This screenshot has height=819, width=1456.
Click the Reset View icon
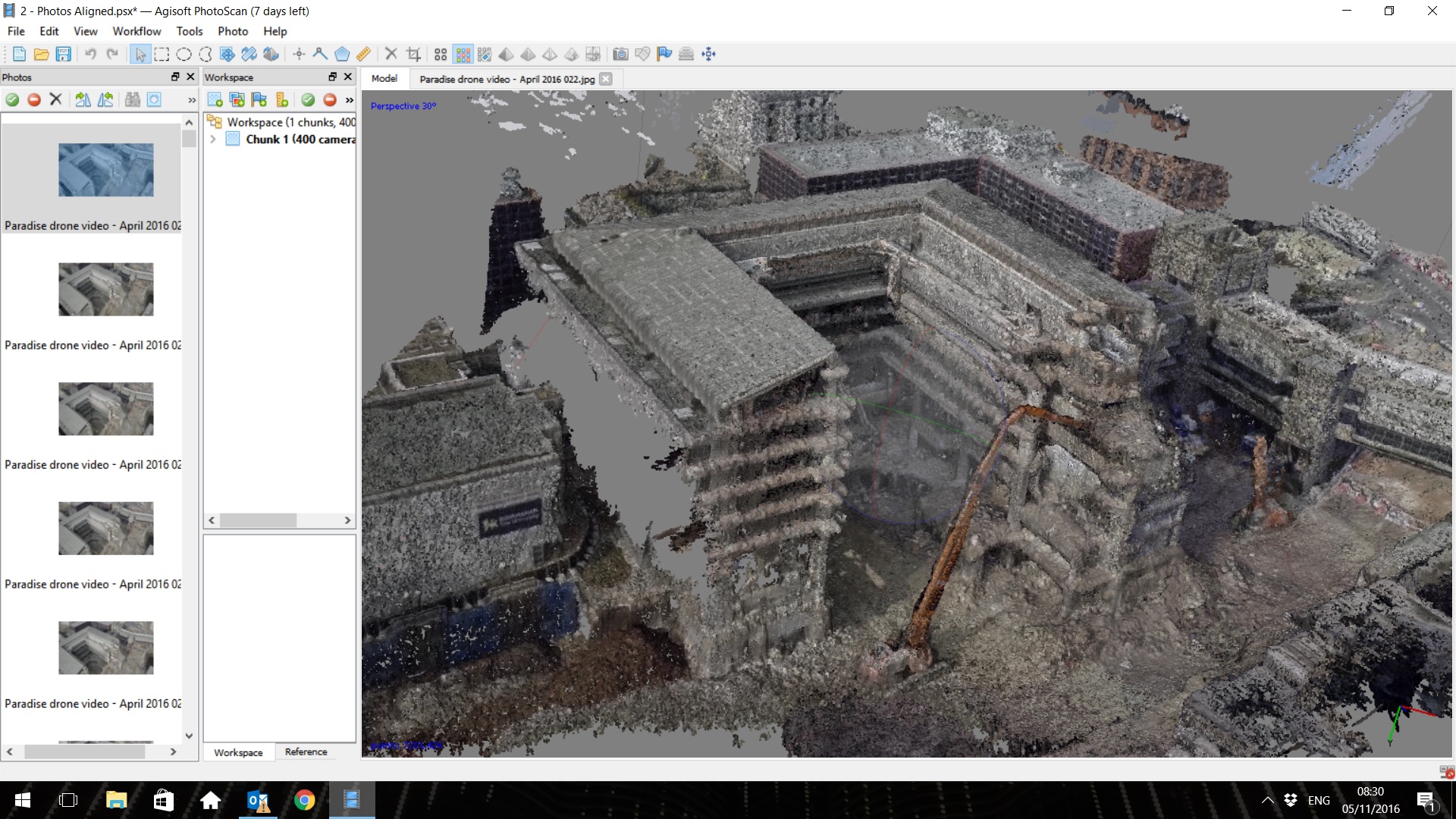(x=708, y=54)
